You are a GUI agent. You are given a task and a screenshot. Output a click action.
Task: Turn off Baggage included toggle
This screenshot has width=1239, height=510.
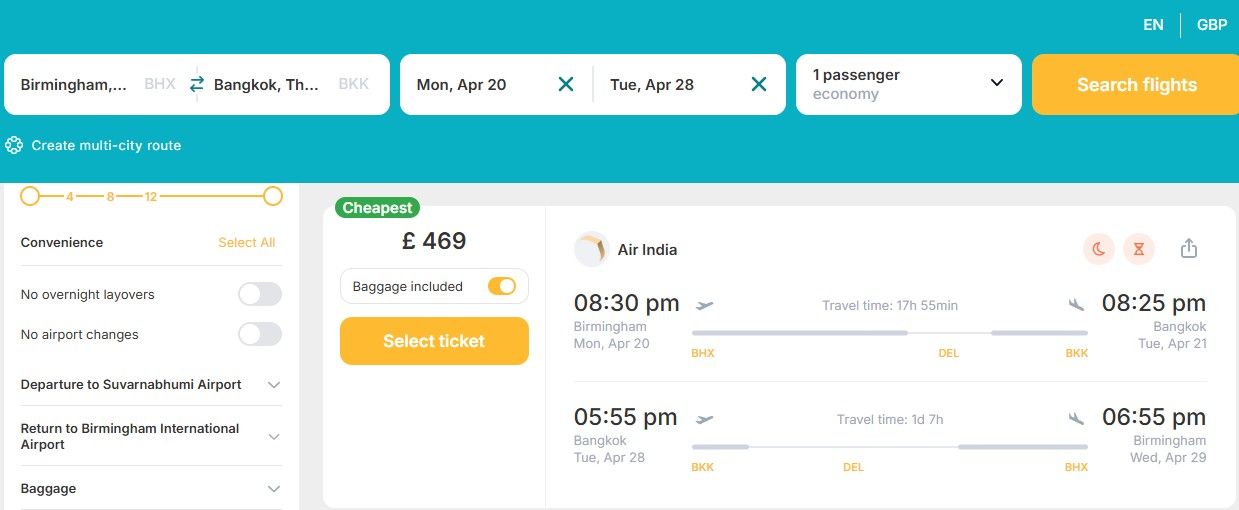(x=502, y=286)
